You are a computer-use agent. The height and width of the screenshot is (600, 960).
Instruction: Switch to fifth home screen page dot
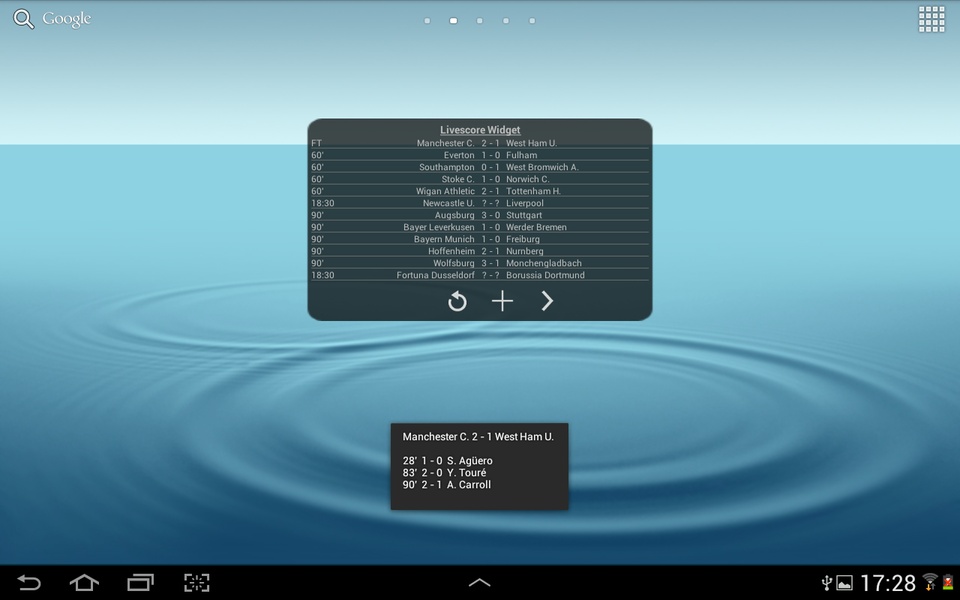tap(532, 21)
